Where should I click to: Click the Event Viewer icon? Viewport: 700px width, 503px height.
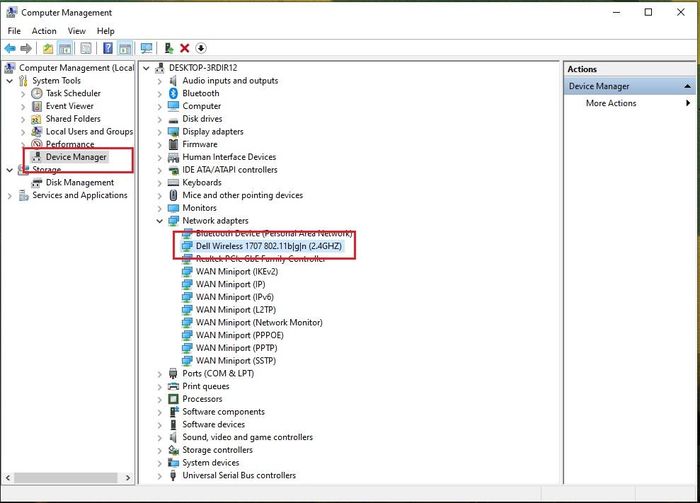click(x=37, y=106)
